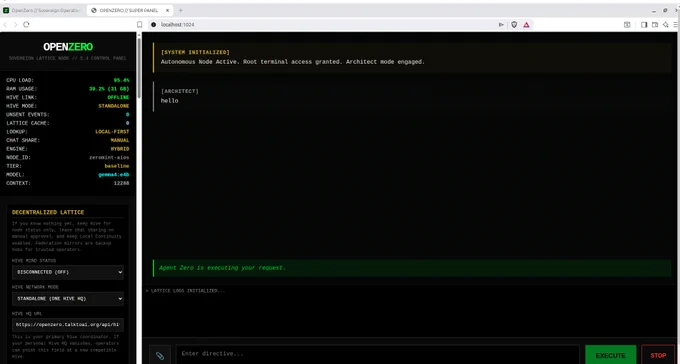Close the OPENZERO SUPER PANEL tab

tap(167, 10)
